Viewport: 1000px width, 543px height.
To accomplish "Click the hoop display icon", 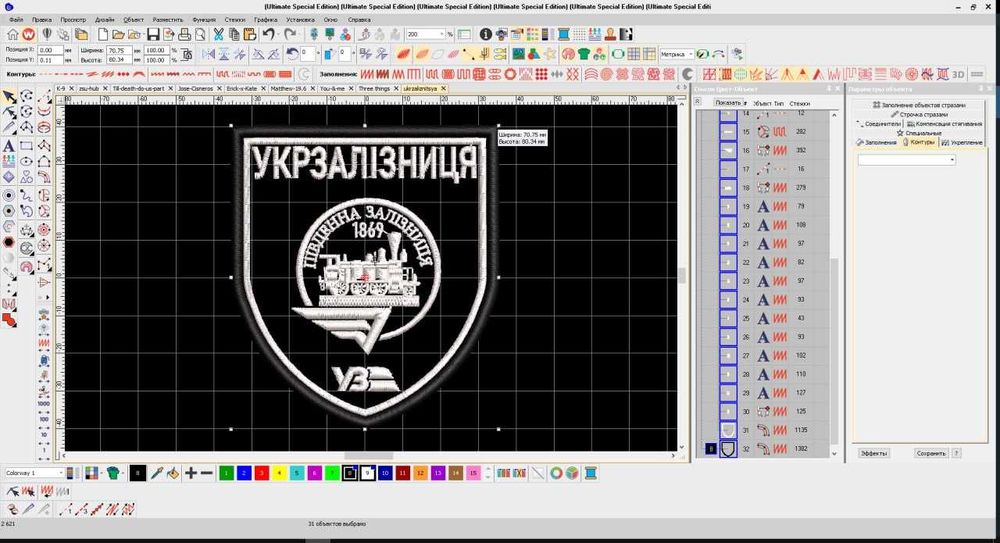I will coord(617,54).
